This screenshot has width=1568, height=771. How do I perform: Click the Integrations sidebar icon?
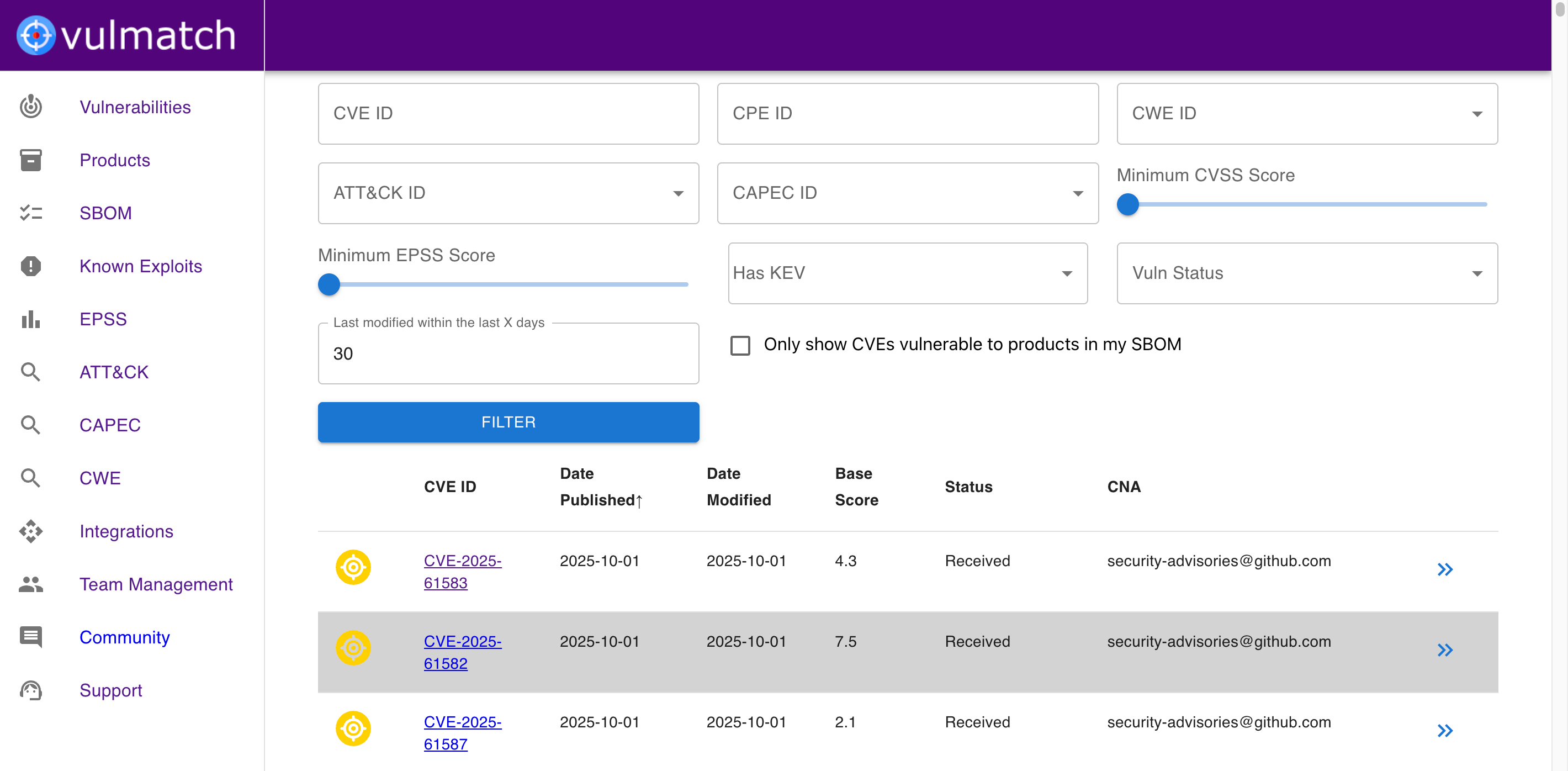(x=30, y=531)
